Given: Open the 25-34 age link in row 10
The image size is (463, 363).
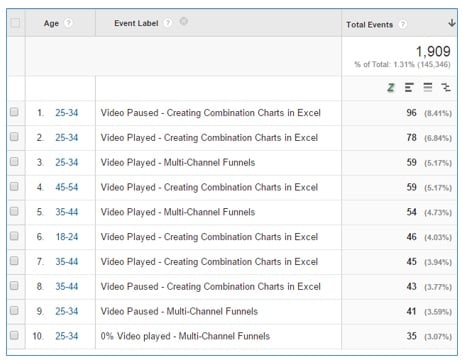Looking at the screenshot, I should (67, 336).
